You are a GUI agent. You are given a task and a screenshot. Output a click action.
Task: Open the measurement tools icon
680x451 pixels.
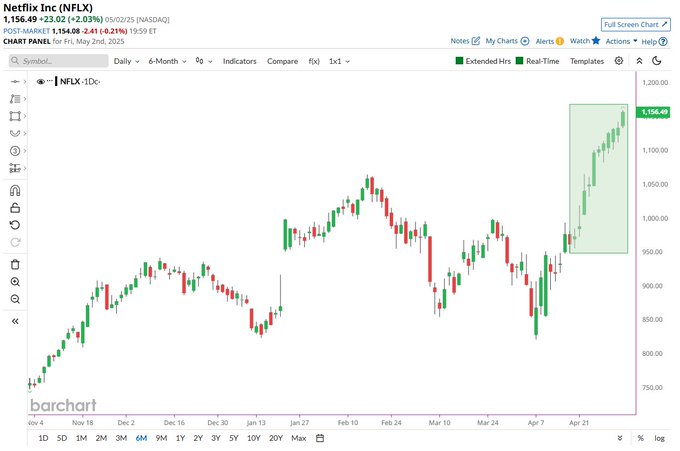tap(15, 168)
